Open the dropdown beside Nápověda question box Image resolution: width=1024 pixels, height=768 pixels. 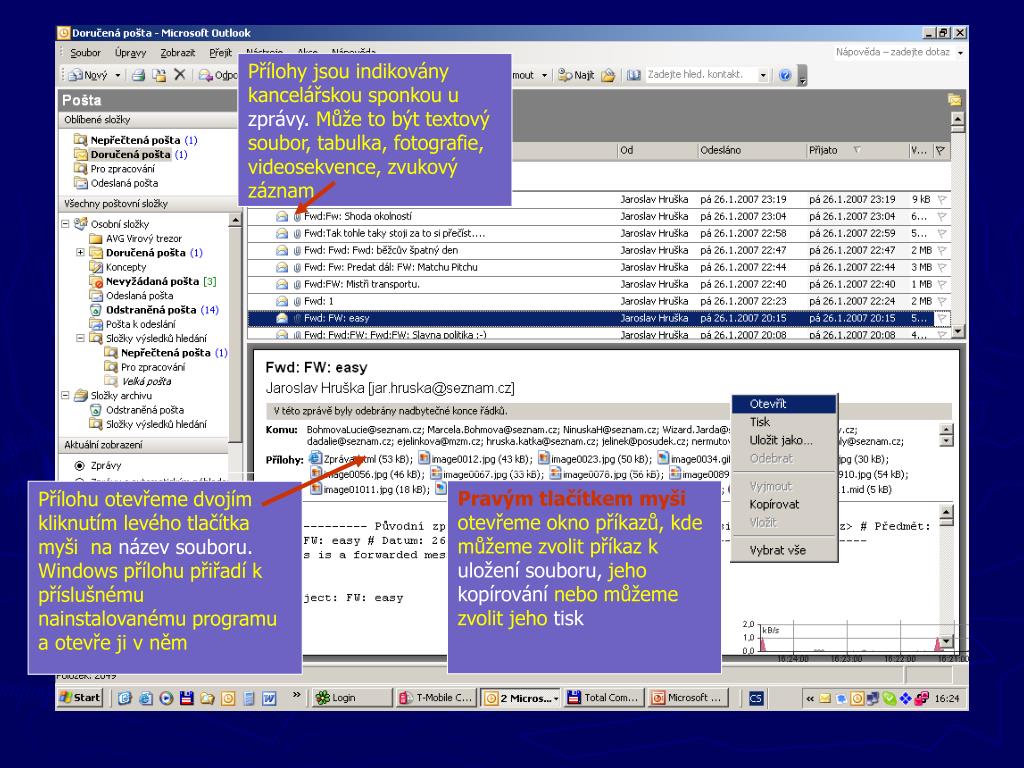(x=960, y=52)
